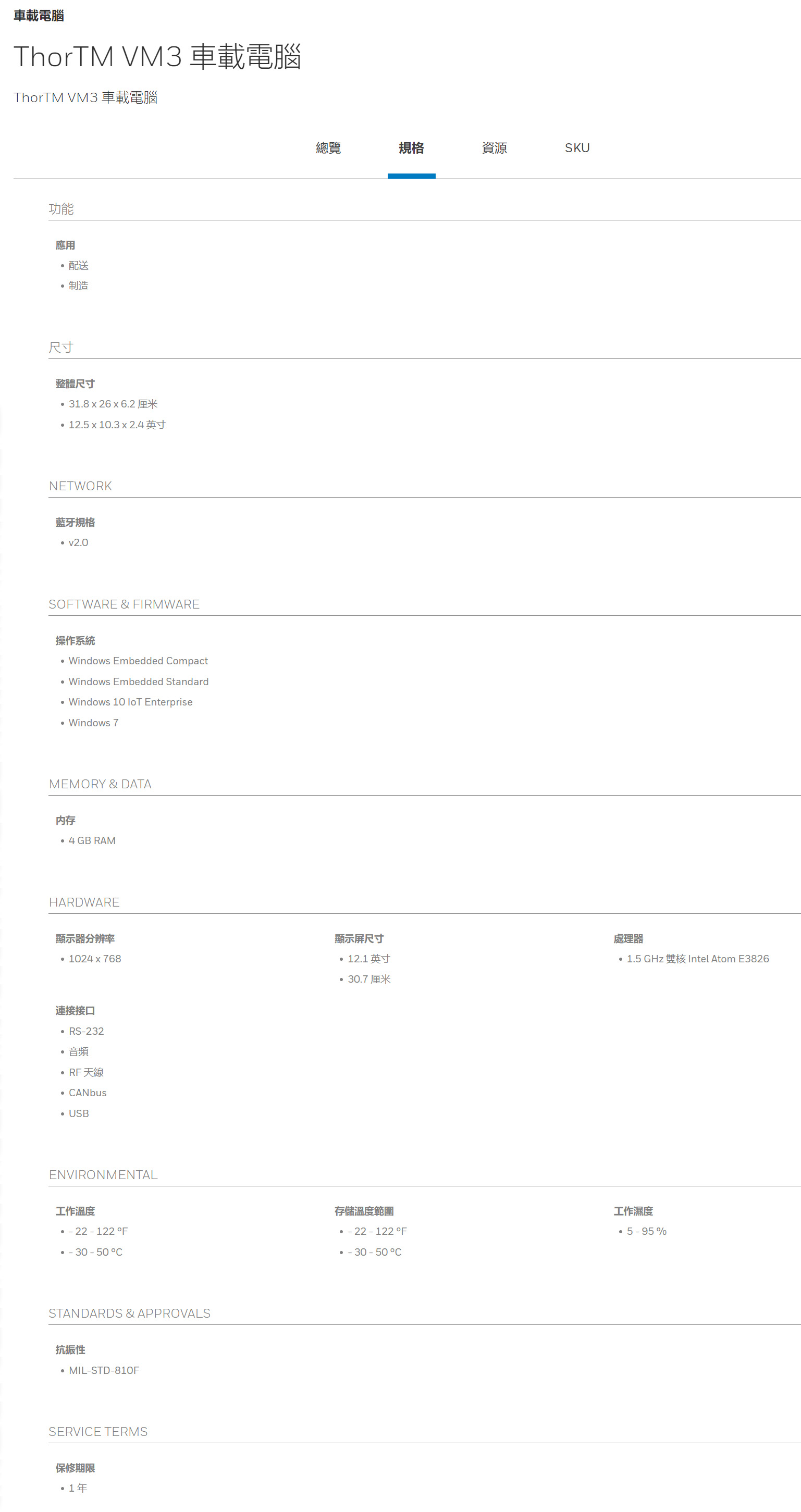The height and width of the screenshot is (1512, 801).
Task: Select the 顯示屏尺寸 label
Action: (359, 938)
